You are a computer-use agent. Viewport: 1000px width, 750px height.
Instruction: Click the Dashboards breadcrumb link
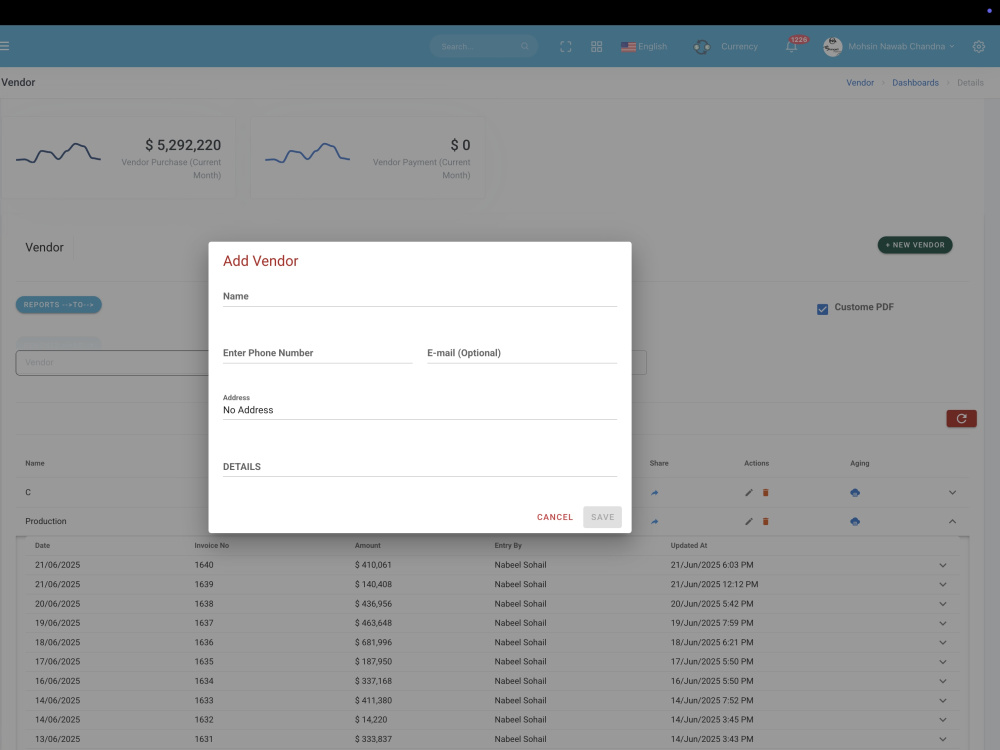click(x=915, y=83)
